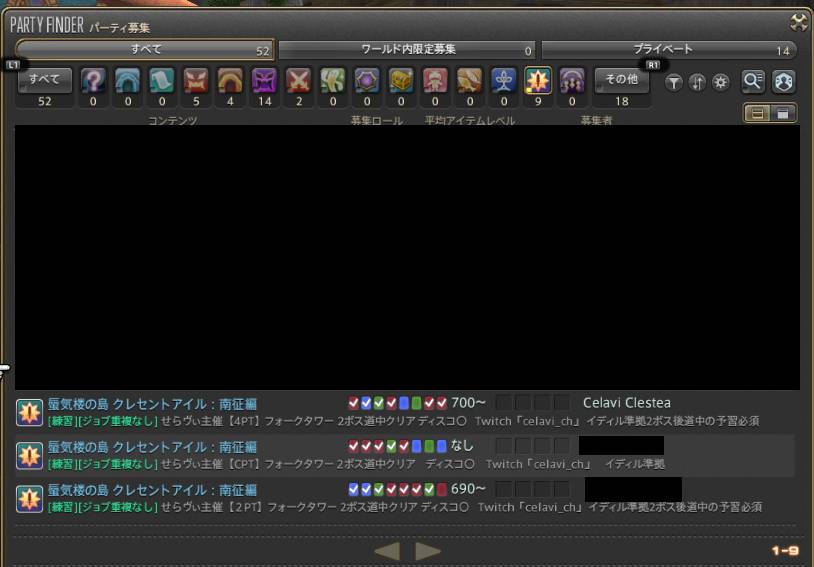Click the 700~ item level value
This screenshot has height=567, width=814.
pos(468,403)
